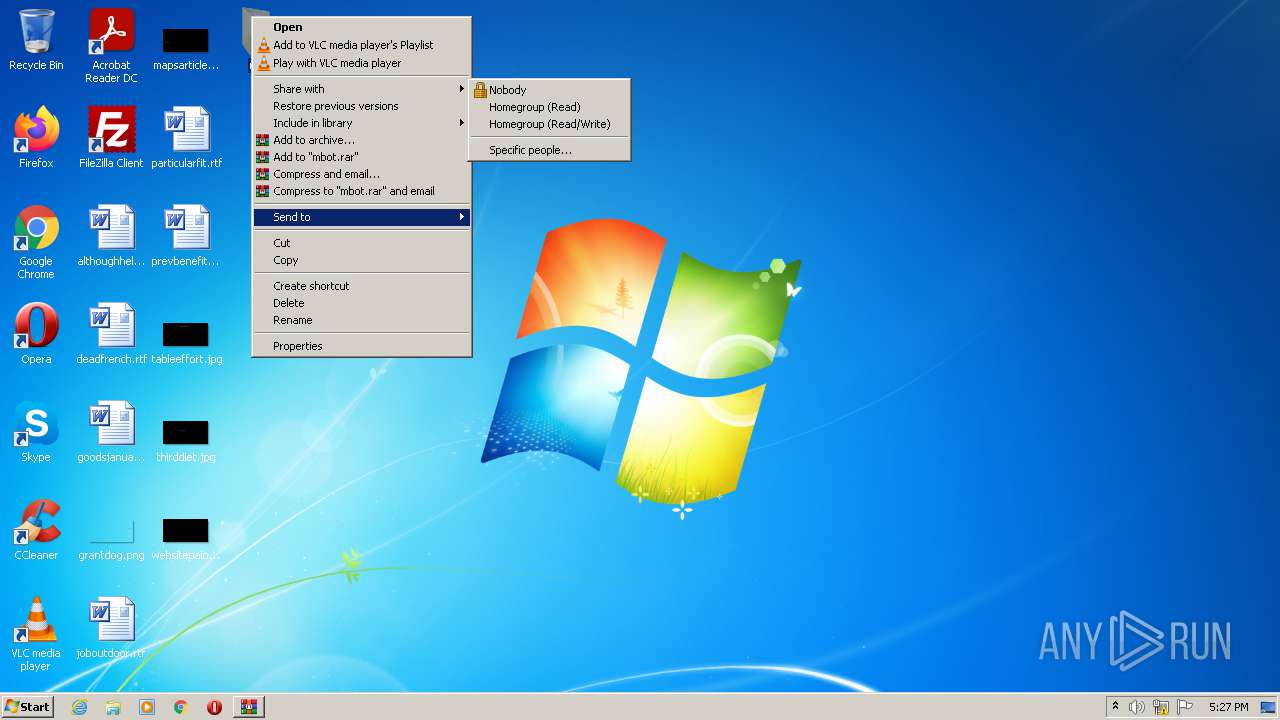The height and width of the screenshot is (720, 1280).
Task: Select the mapsarticle file icon
Action: [186, 46]
